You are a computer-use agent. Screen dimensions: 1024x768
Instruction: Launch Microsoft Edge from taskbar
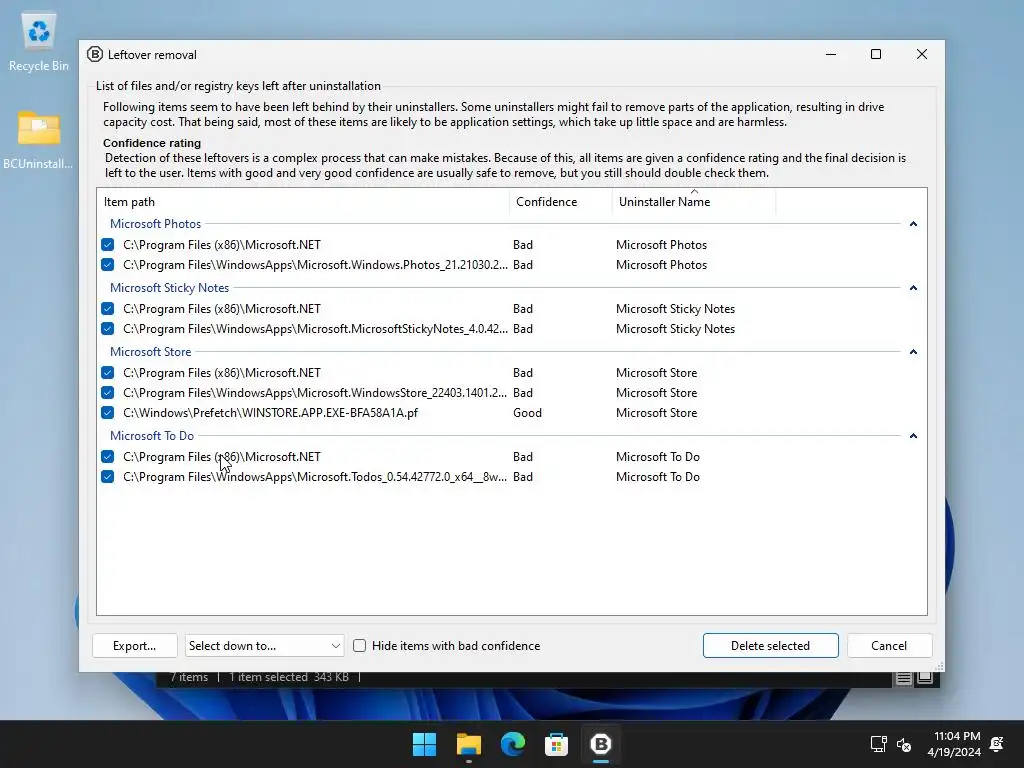point(513,744)
